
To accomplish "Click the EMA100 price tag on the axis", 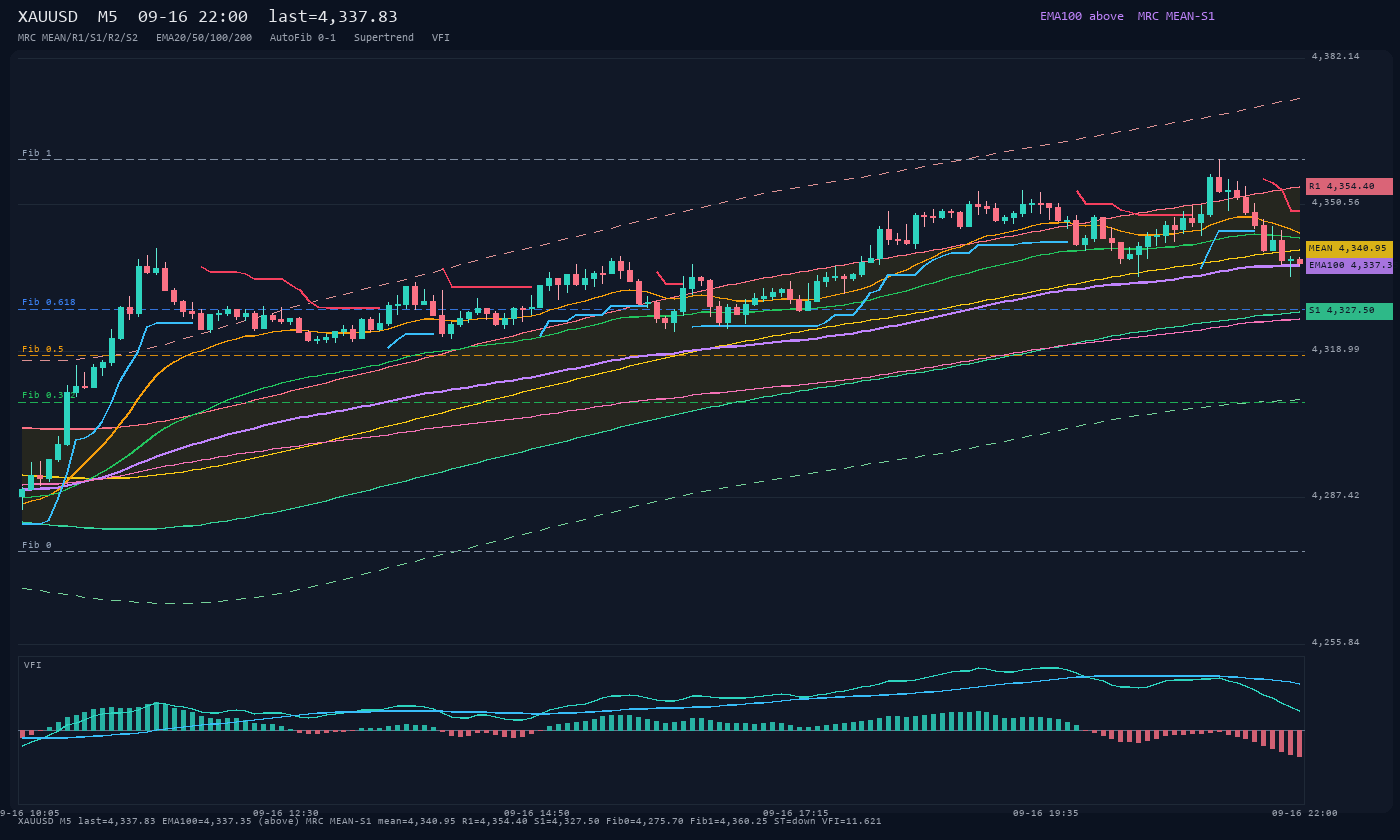I will pos(1349,265).
